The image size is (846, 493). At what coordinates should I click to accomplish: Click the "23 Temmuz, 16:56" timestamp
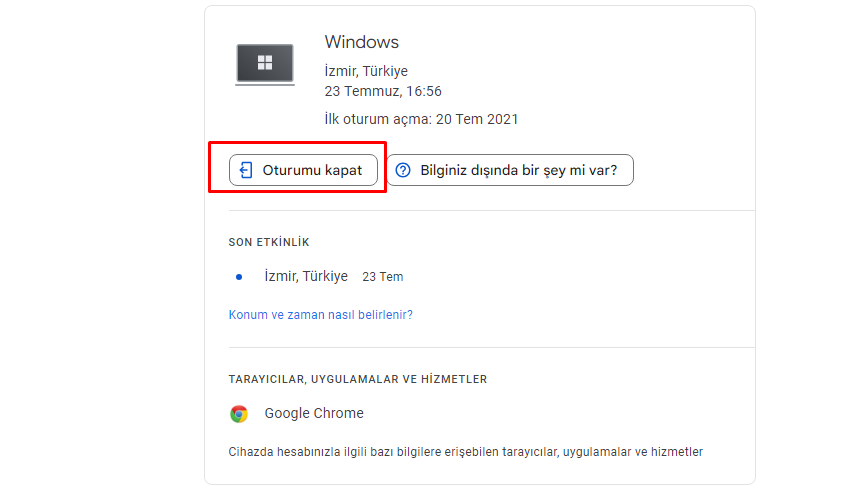point(383,91)
